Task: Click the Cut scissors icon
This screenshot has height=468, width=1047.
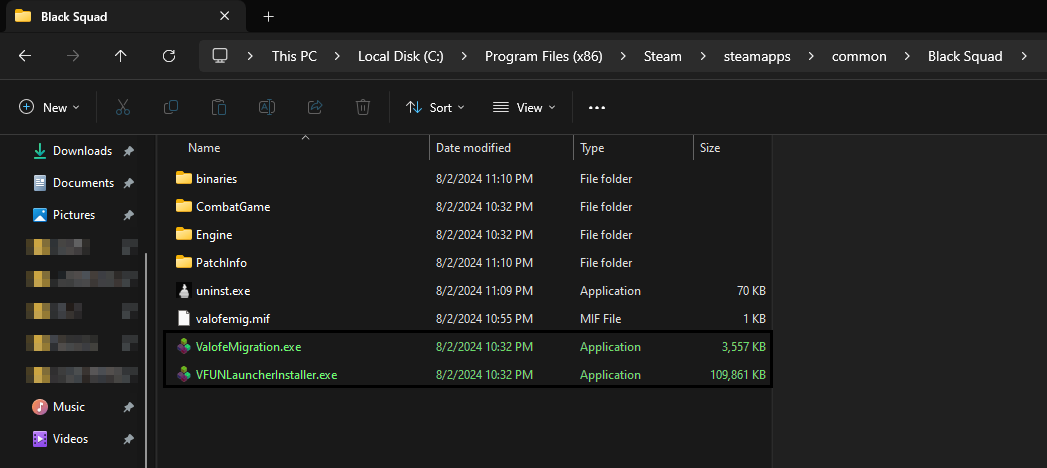Action: coord(123,107)
